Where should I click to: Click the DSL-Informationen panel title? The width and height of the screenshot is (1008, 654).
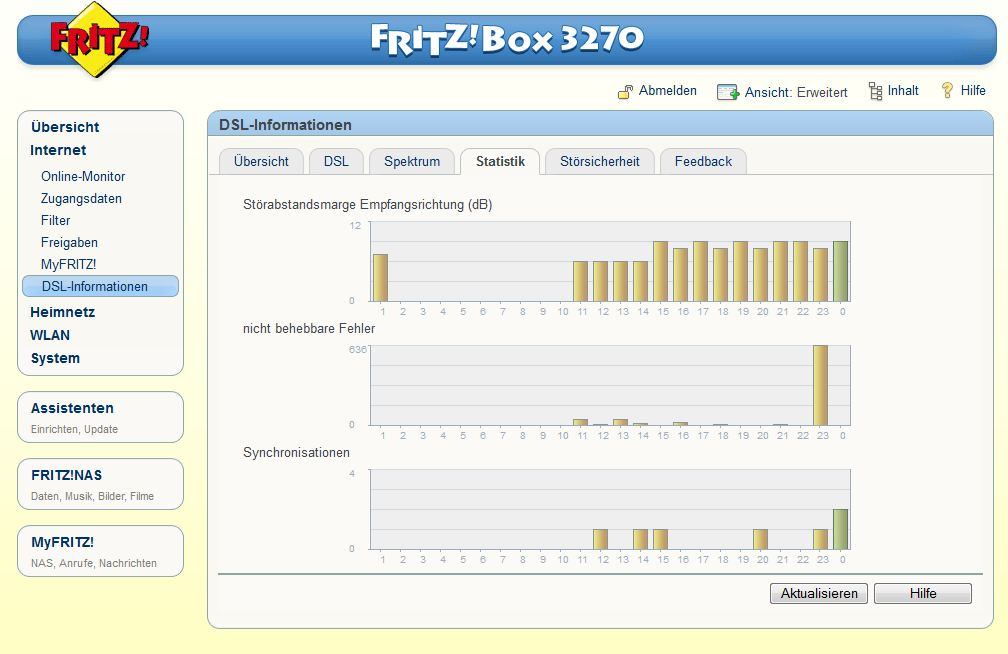[285, 125]
